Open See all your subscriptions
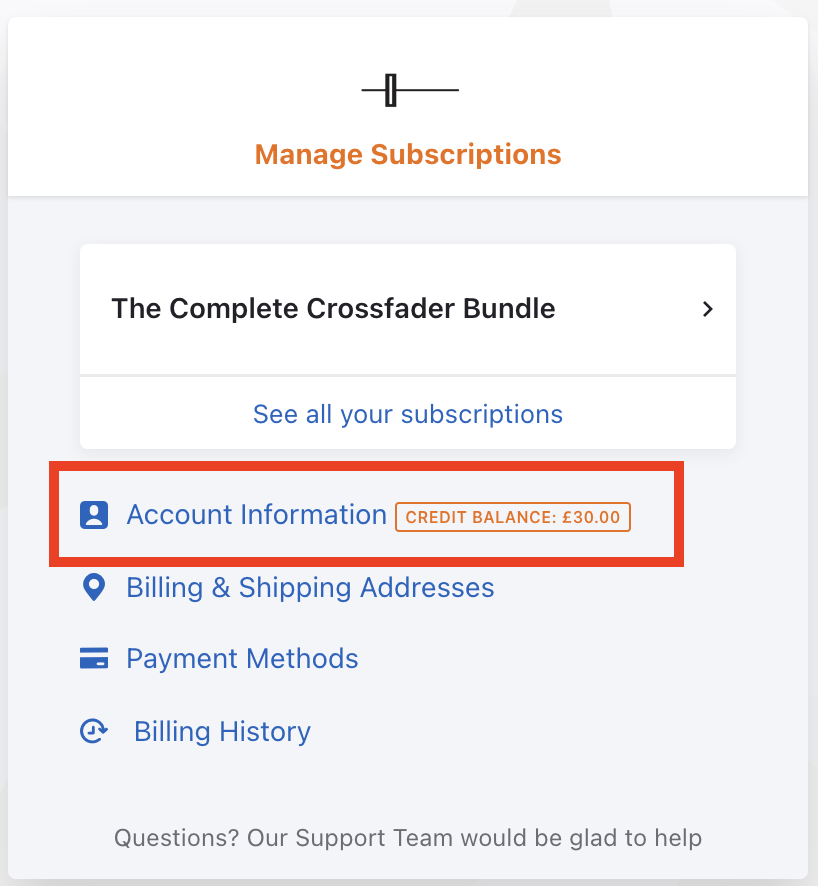Viewport: 818px width, 886px height. point(408,413)
